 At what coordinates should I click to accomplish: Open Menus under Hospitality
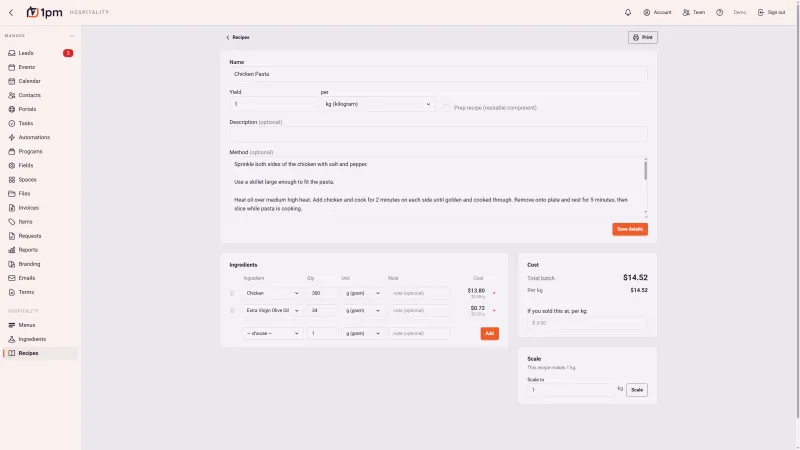[40, 325]
